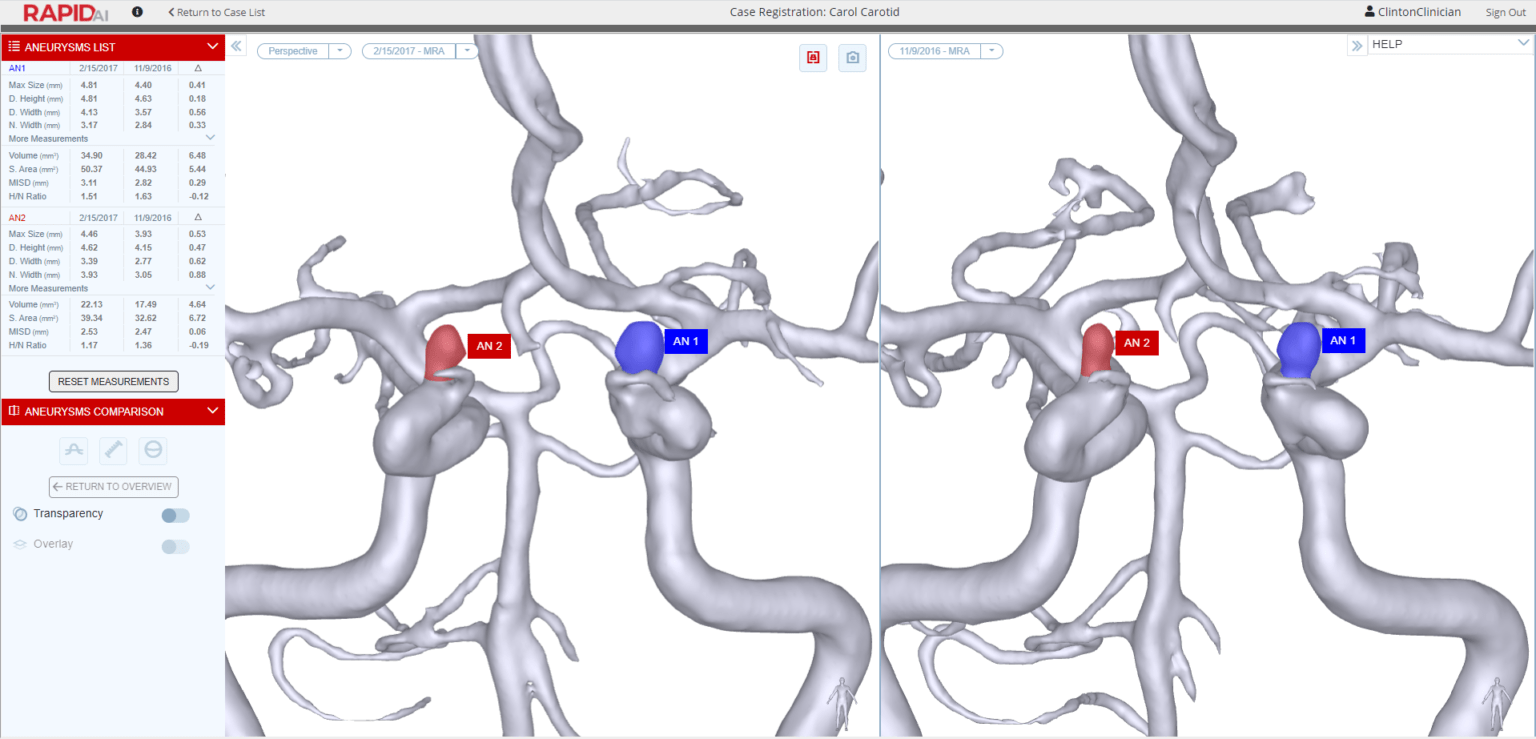Click the ostium cut-plane tool icon

(x=152, y=450)
